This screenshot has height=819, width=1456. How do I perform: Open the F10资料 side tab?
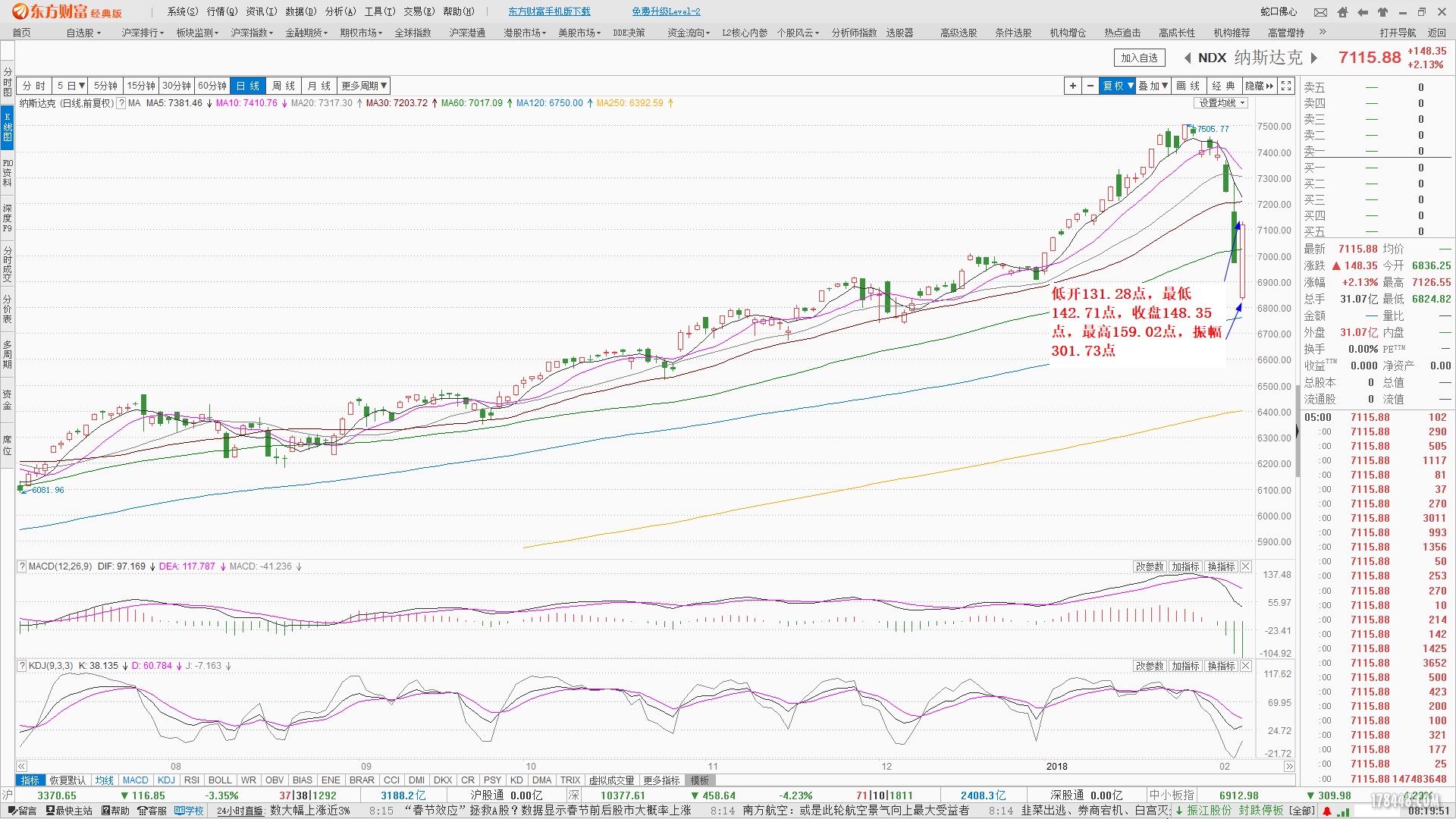click(x=8, y=173)
